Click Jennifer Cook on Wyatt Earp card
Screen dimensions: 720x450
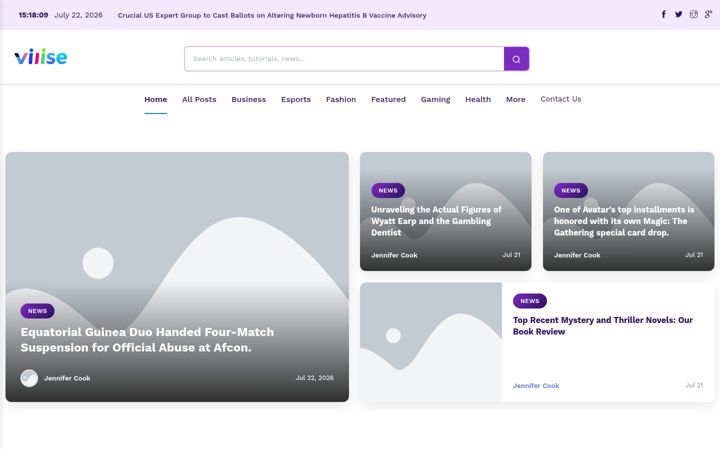pyautogui.click(x=394, y=255)
